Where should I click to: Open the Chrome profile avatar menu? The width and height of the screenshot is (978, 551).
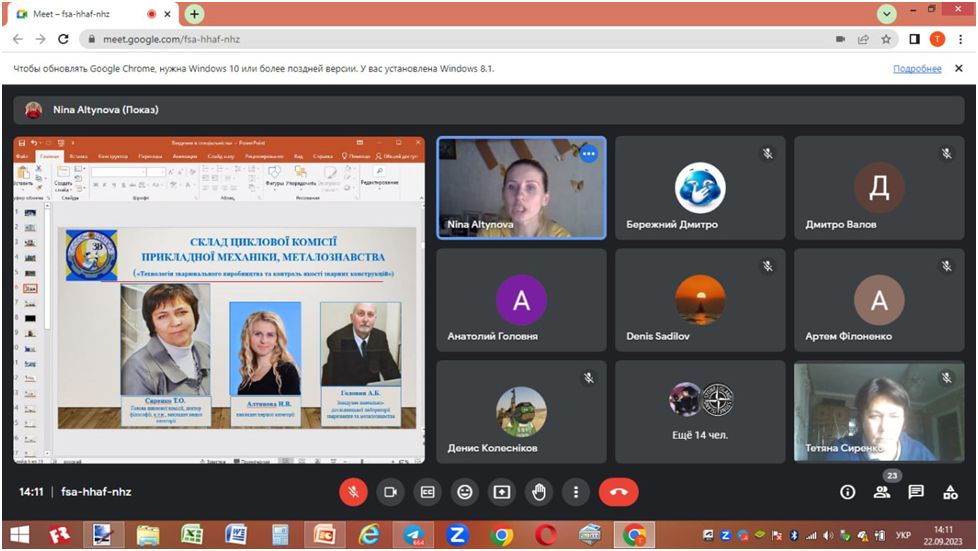(x=937, y=39)
